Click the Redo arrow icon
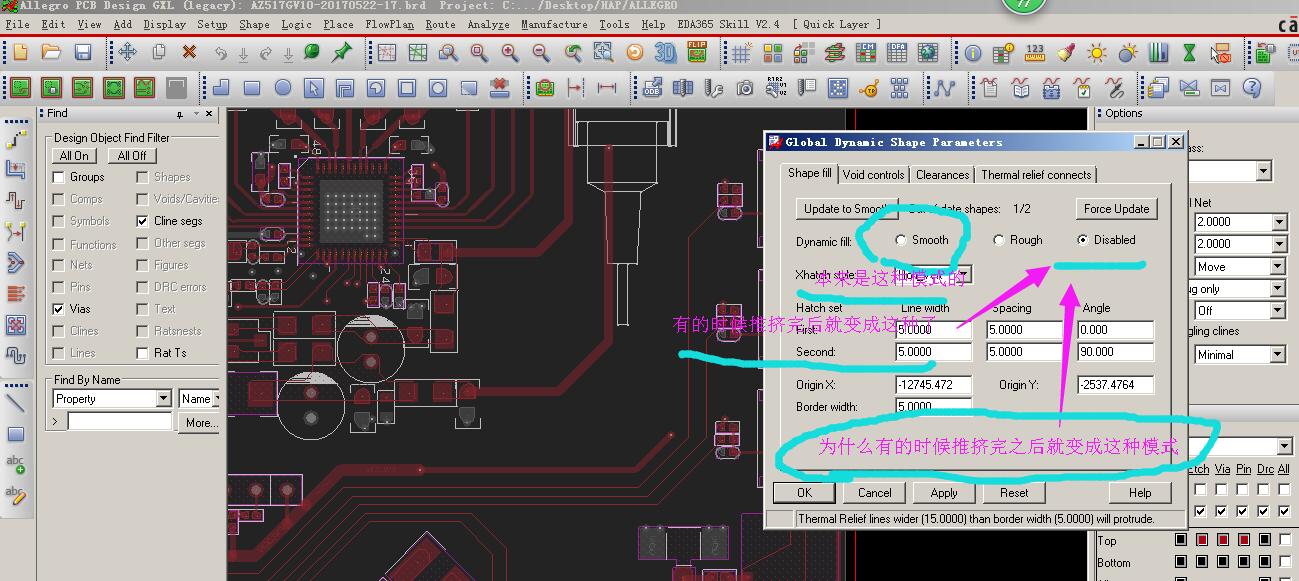The image size is (1299, 581). click(266, 52)
